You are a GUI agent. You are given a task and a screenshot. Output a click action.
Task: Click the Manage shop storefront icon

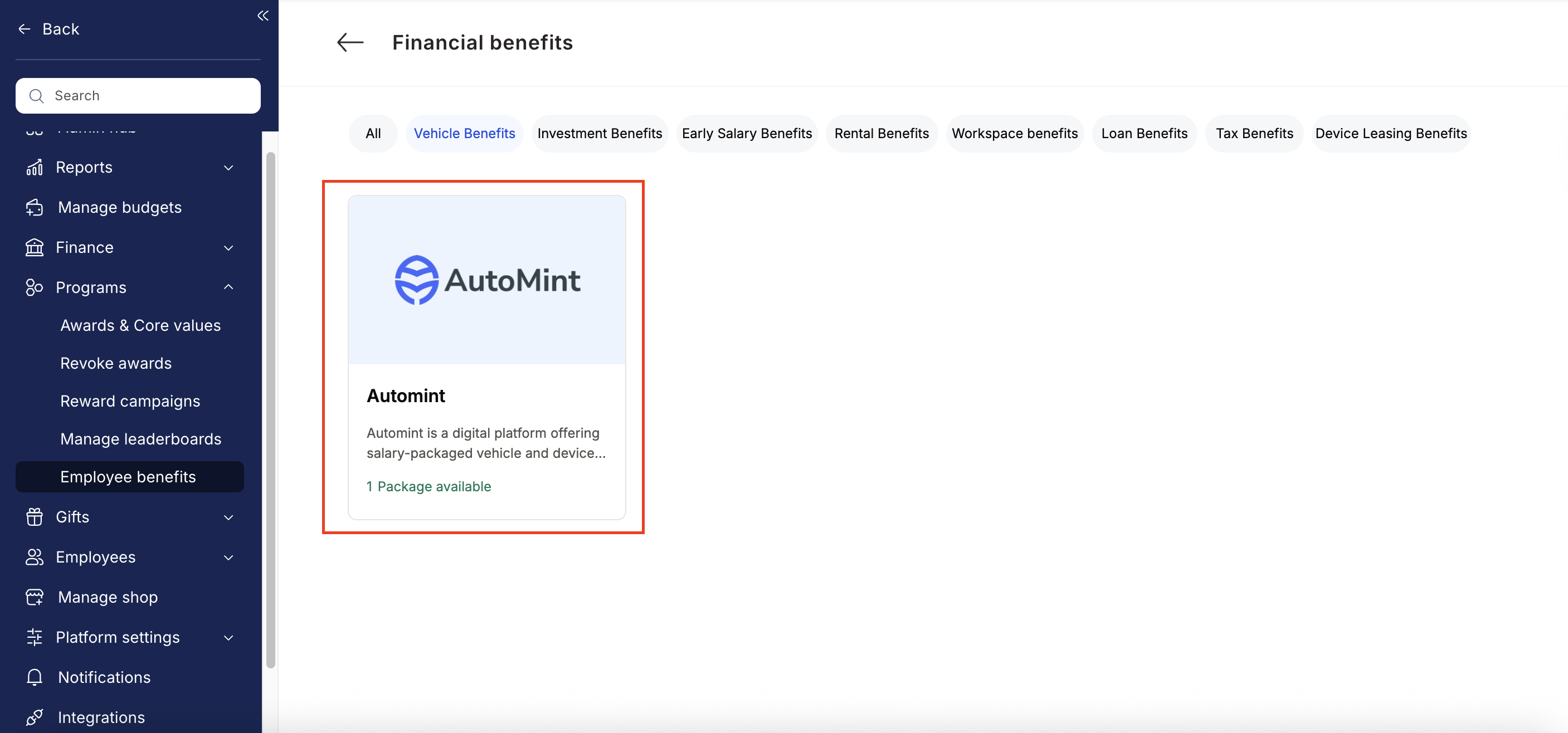35,597
